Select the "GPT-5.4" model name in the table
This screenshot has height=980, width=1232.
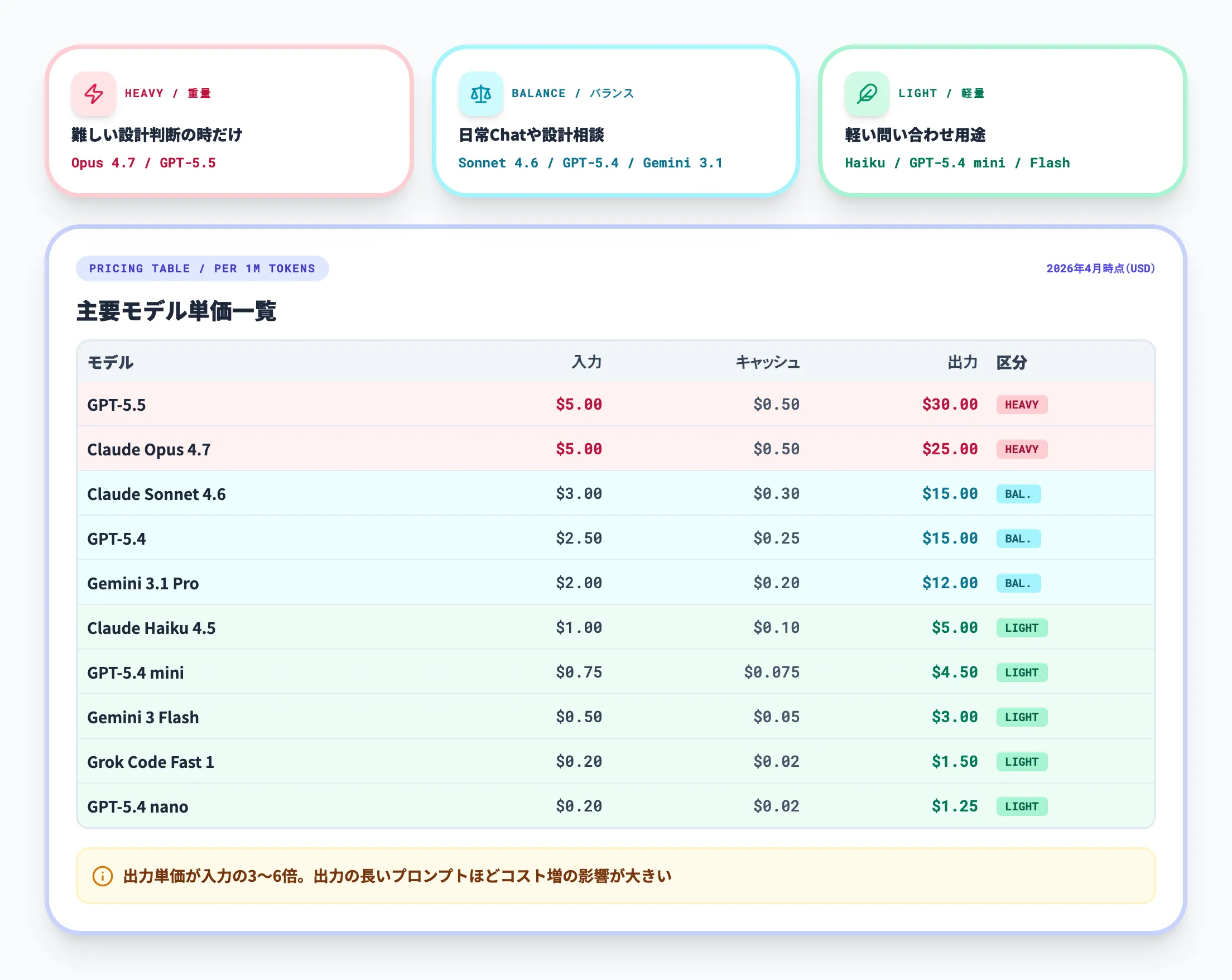117,539
